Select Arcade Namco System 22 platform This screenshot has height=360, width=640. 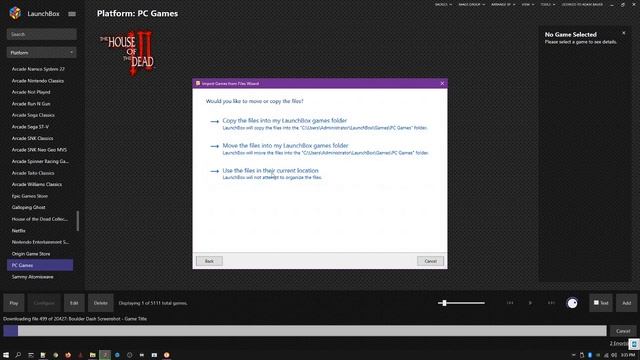38,69
